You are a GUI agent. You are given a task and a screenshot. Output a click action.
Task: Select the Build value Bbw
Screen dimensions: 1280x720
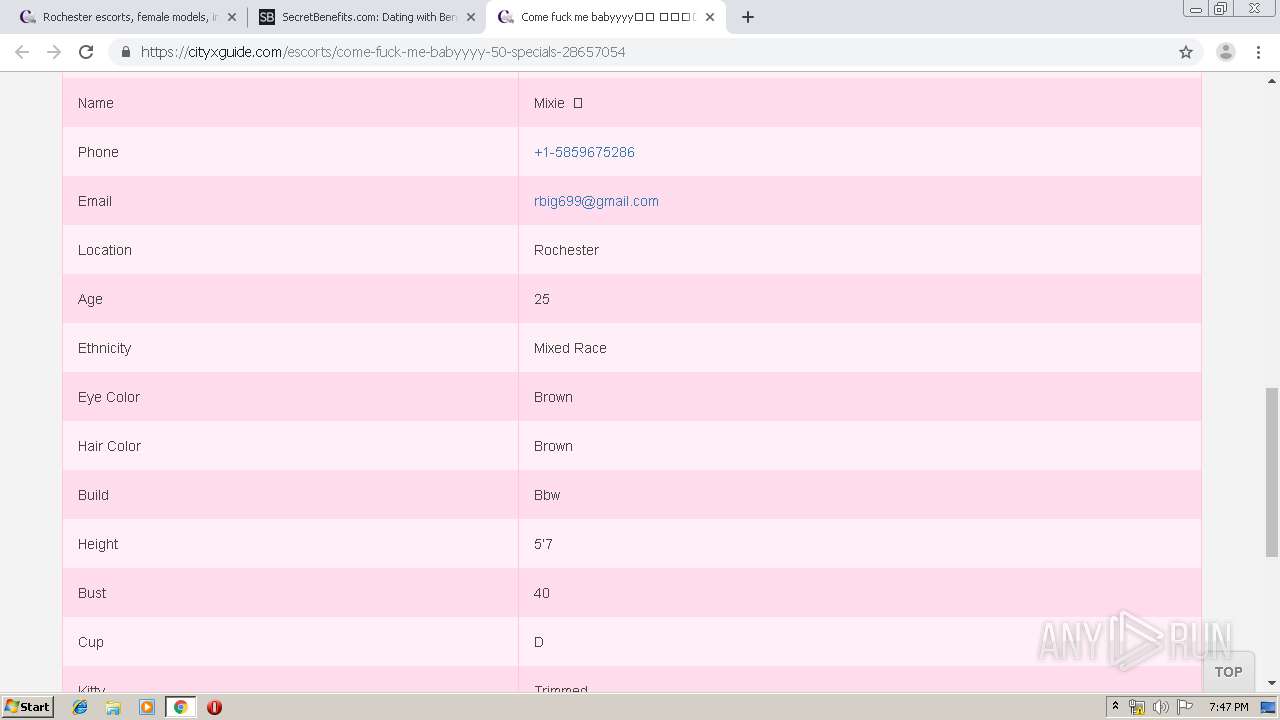(547, 495)
